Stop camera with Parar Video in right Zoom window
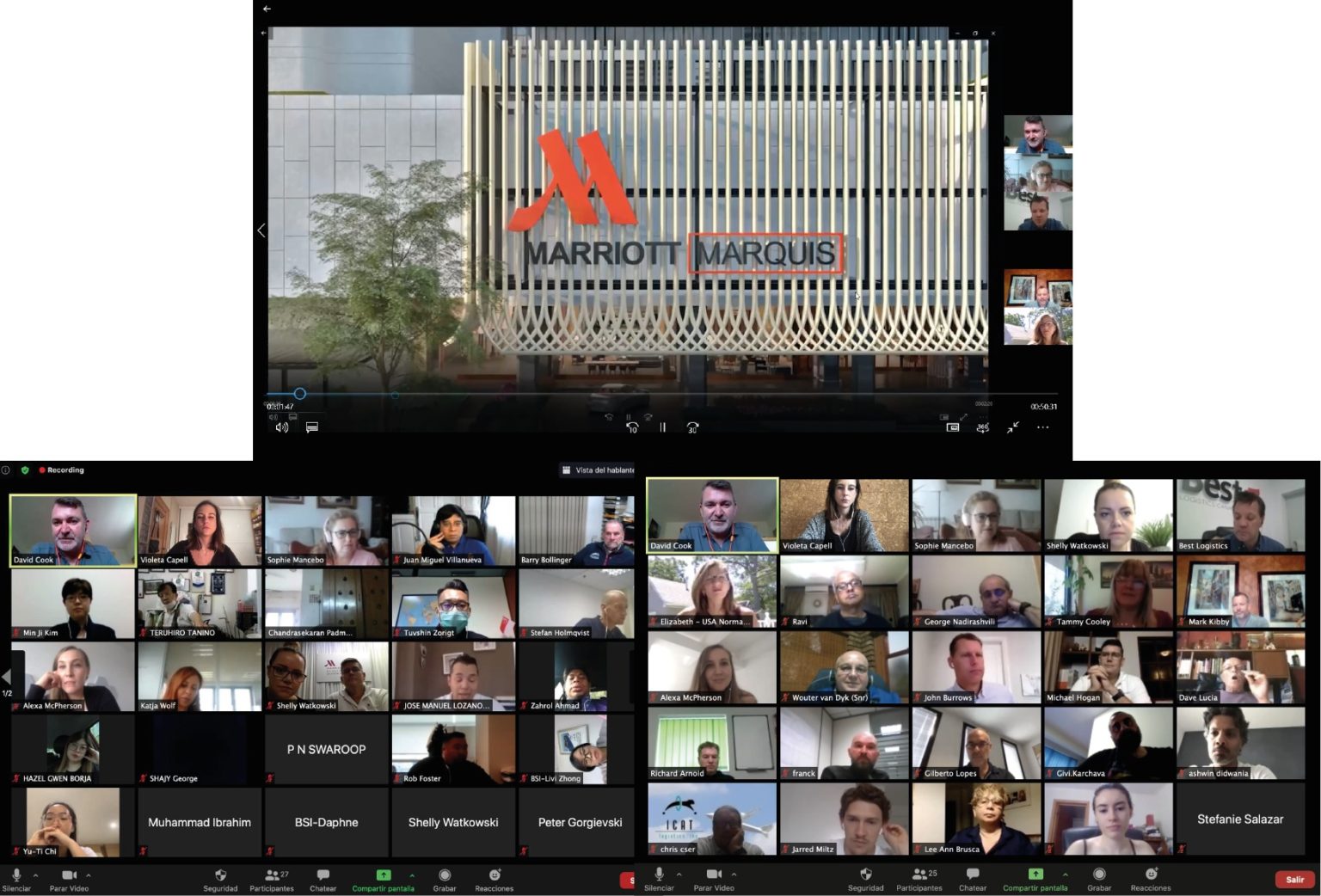The height and width of the screenshot is (896, 1321). tap(714, 879)
